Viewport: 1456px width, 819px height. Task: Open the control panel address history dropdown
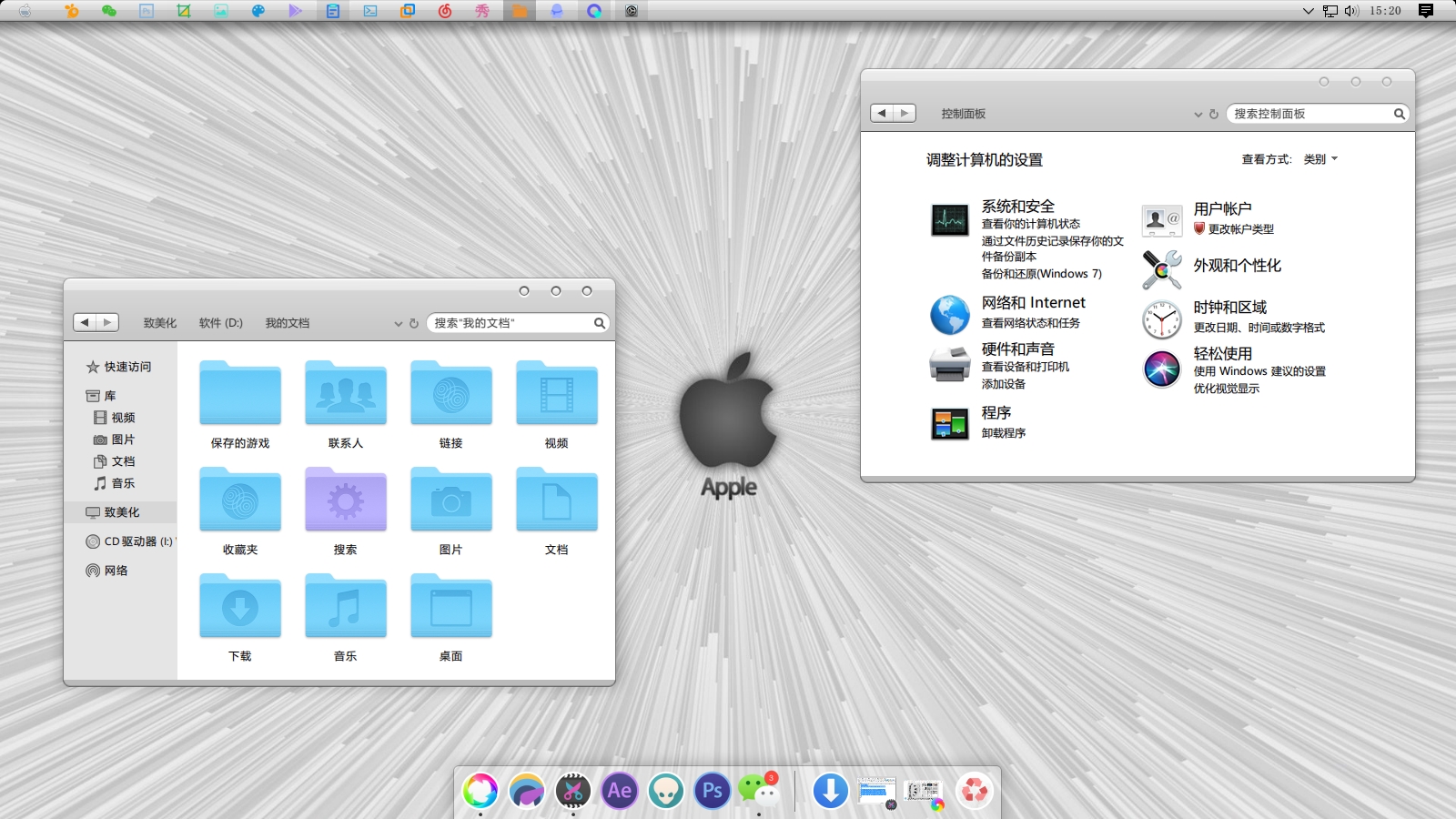tap(1198, 115)
